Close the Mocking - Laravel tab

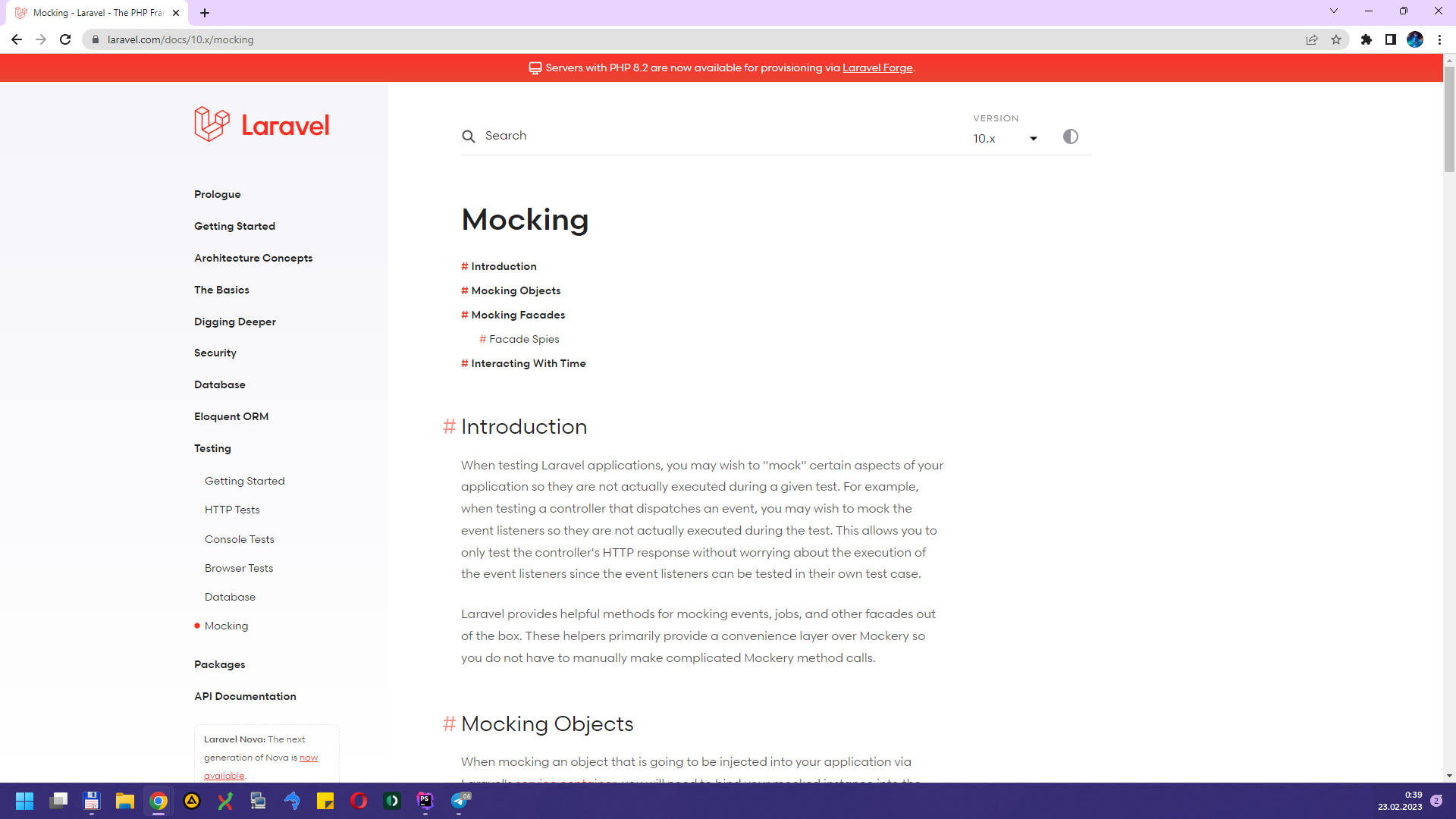coord(176,13)
